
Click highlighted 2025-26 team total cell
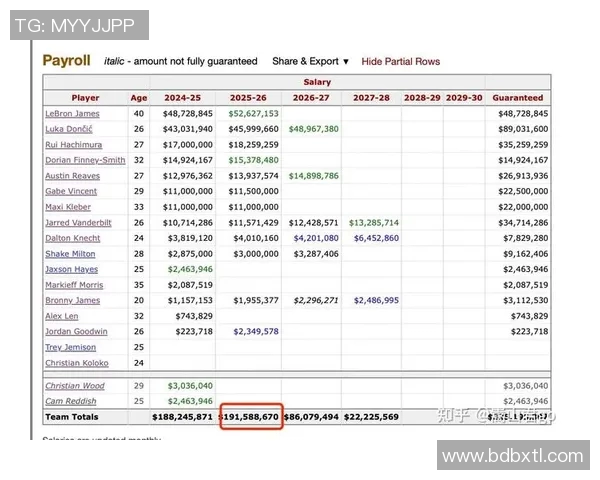pos(251,416)
